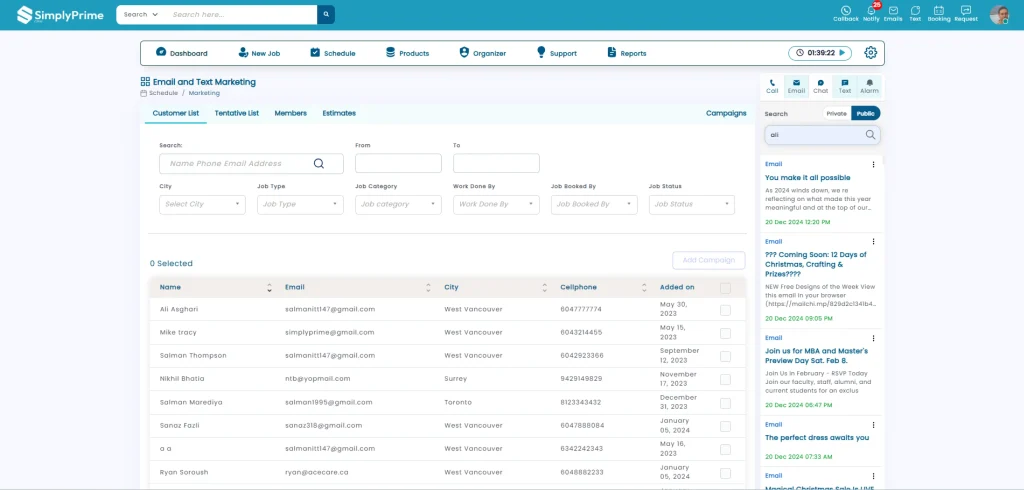Open options for '12 Days of Christmas' email
The image size is (1024, 490).
873,242
